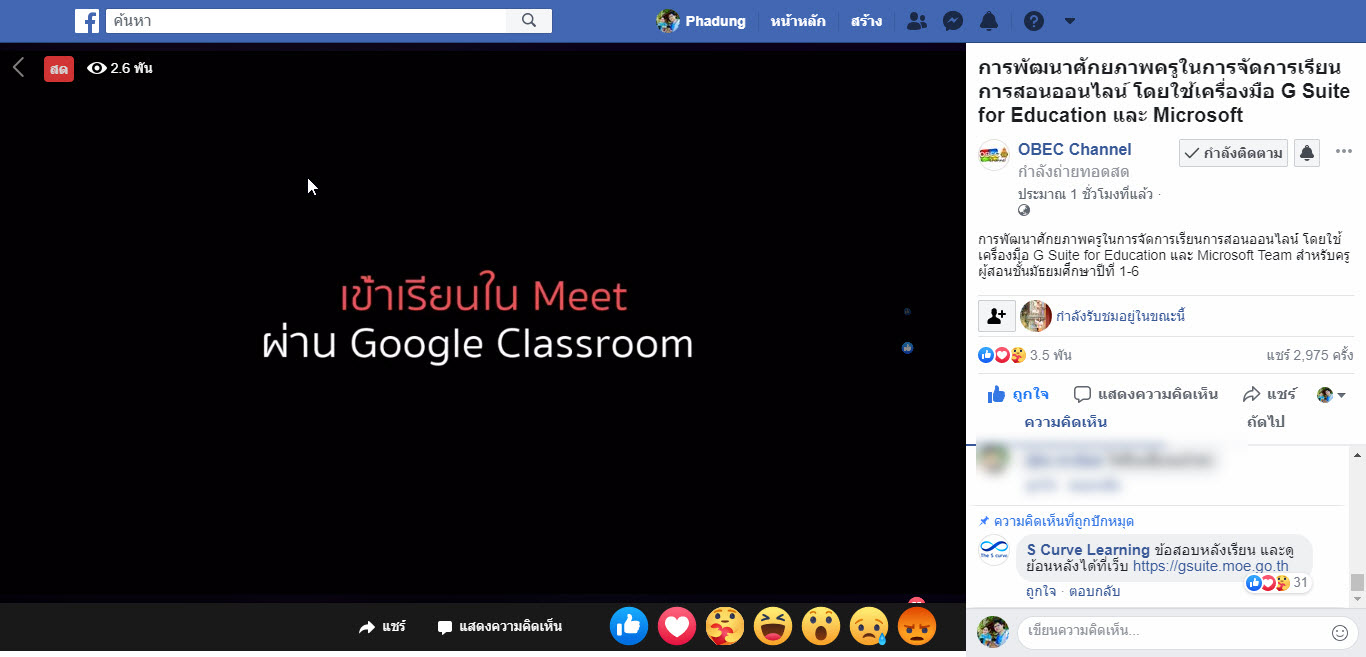Open friend requests icon in top bar

(916, 21)
